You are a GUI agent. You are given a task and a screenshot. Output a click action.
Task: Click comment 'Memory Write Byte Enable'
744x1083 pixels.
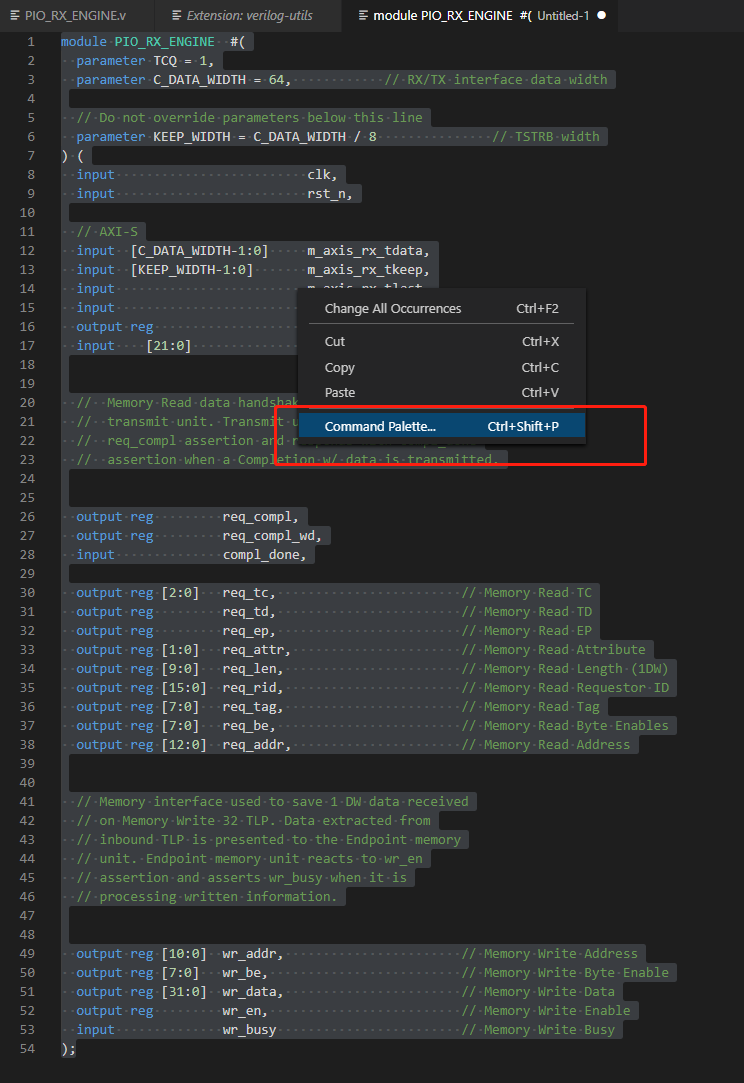coord(576,972)
